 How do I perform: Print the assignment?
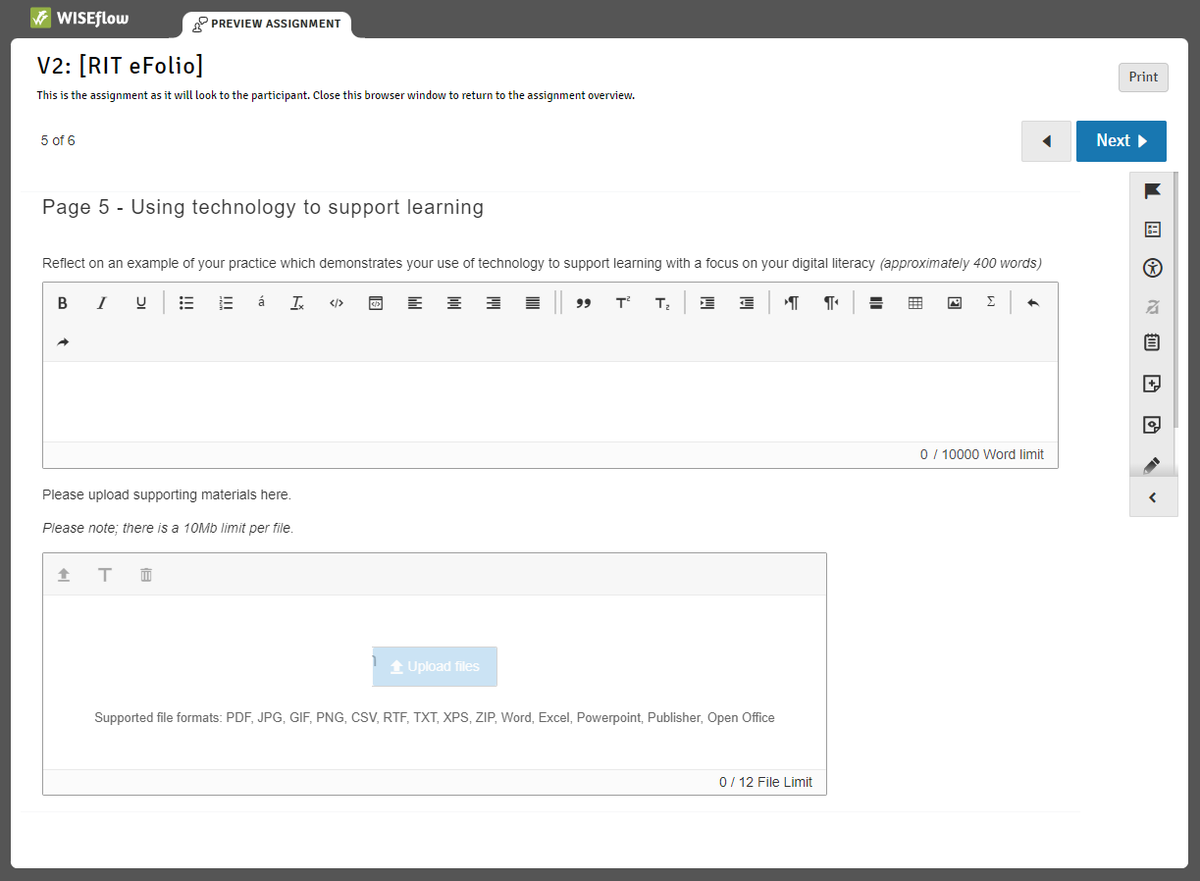[1143, 77]
